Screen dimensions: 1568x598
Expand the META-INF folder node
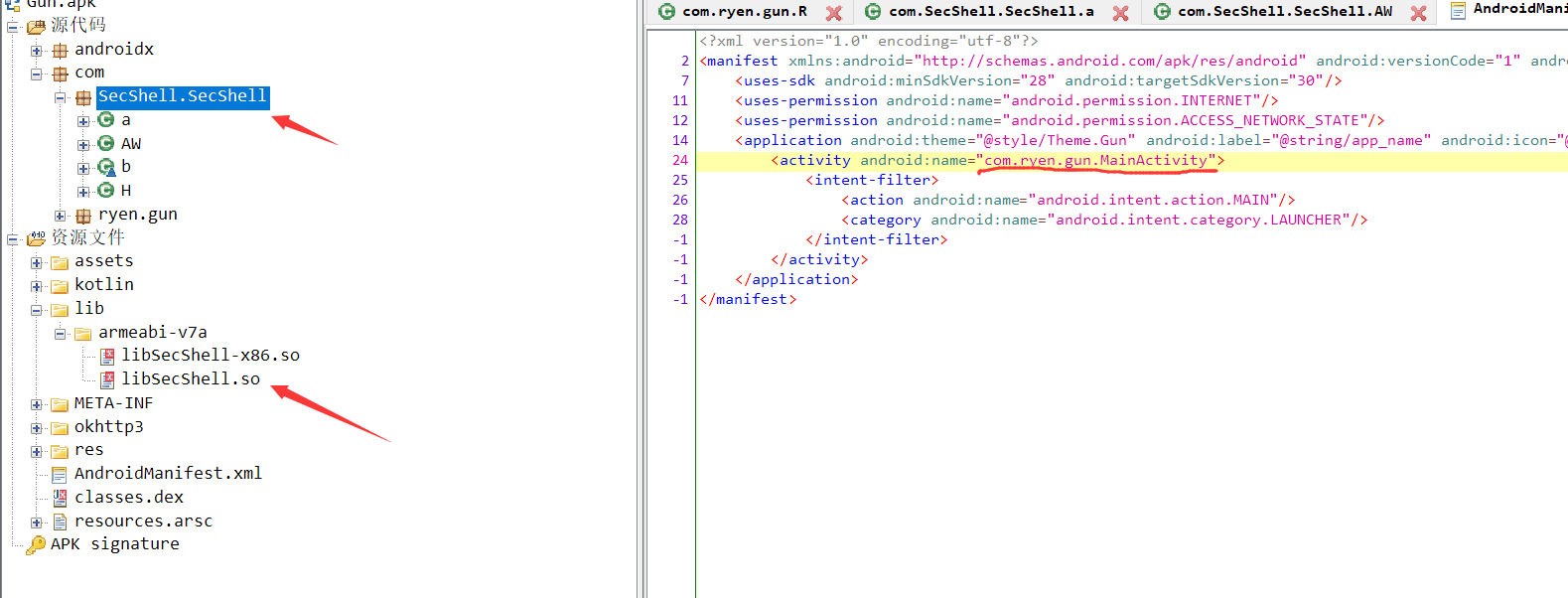pos(37,404)
